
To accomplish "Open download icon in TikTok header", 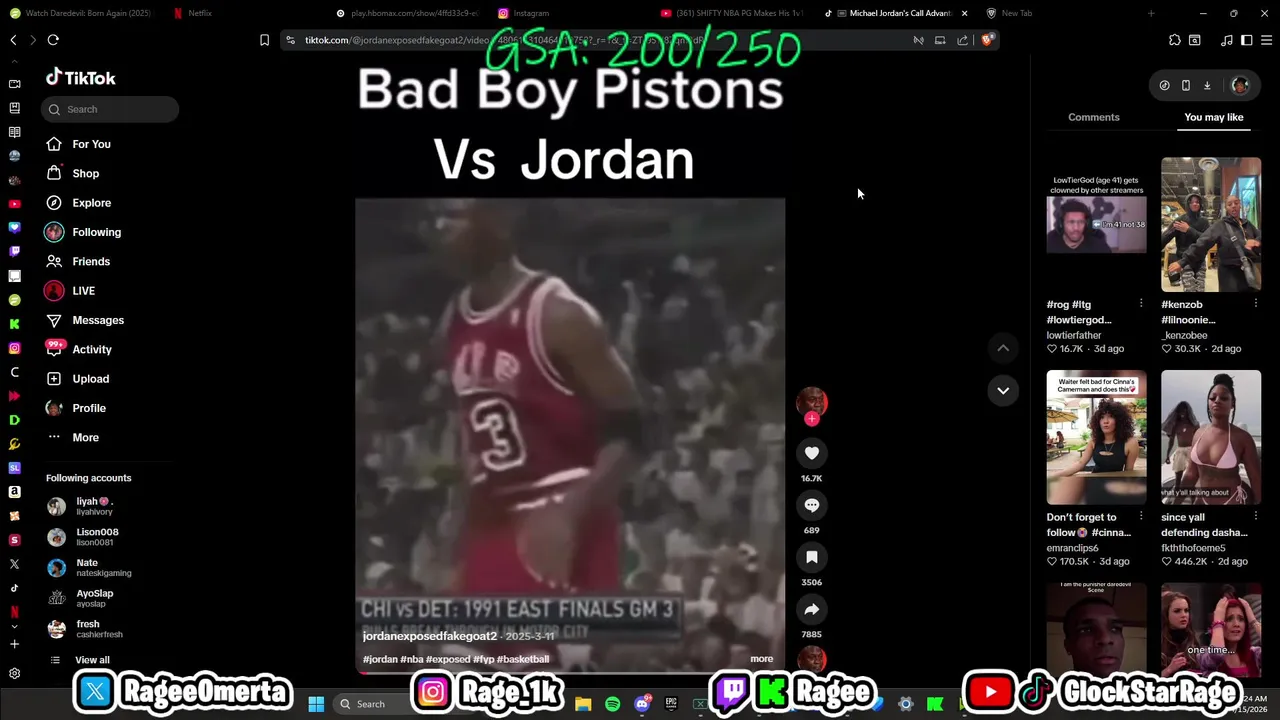I will tap(1207, 86).
